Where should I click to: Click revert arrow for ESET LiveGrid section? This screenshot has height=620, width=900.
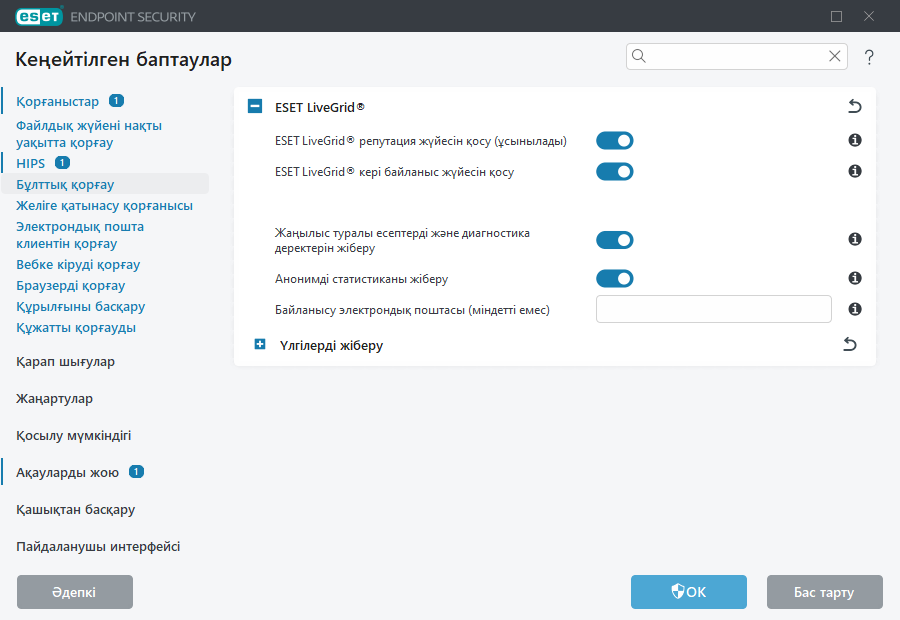(854, 105)
